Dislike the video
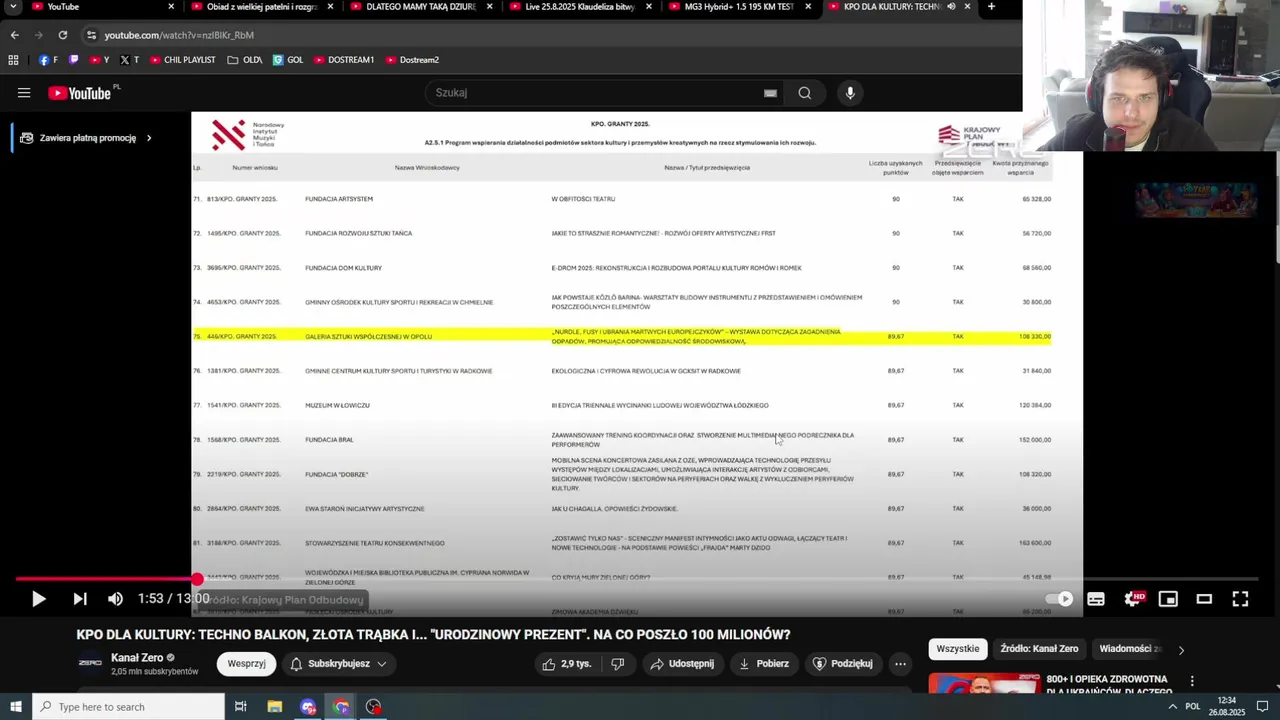 coord(618,664)
